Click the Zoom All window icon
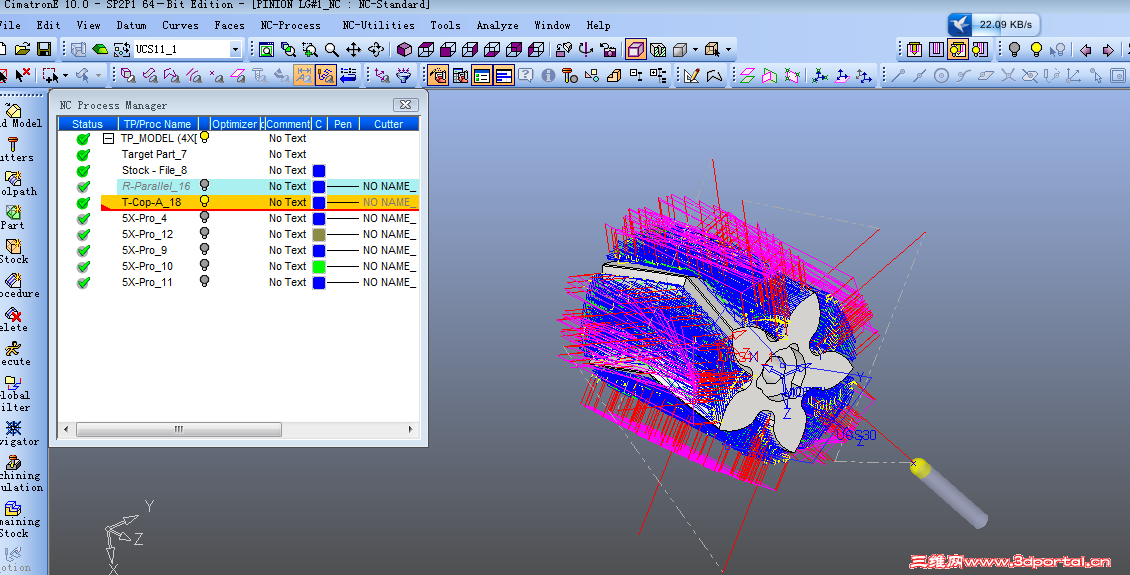Image resolution: width=1130 pixels, height=575 pixels. point(266,49)
